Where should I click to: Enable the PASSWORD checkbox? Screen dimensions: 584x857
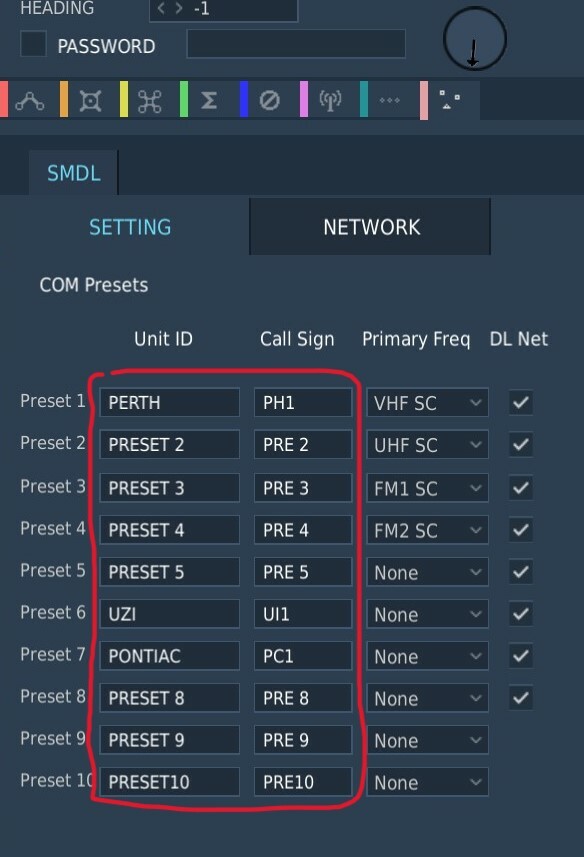[33, 44]
